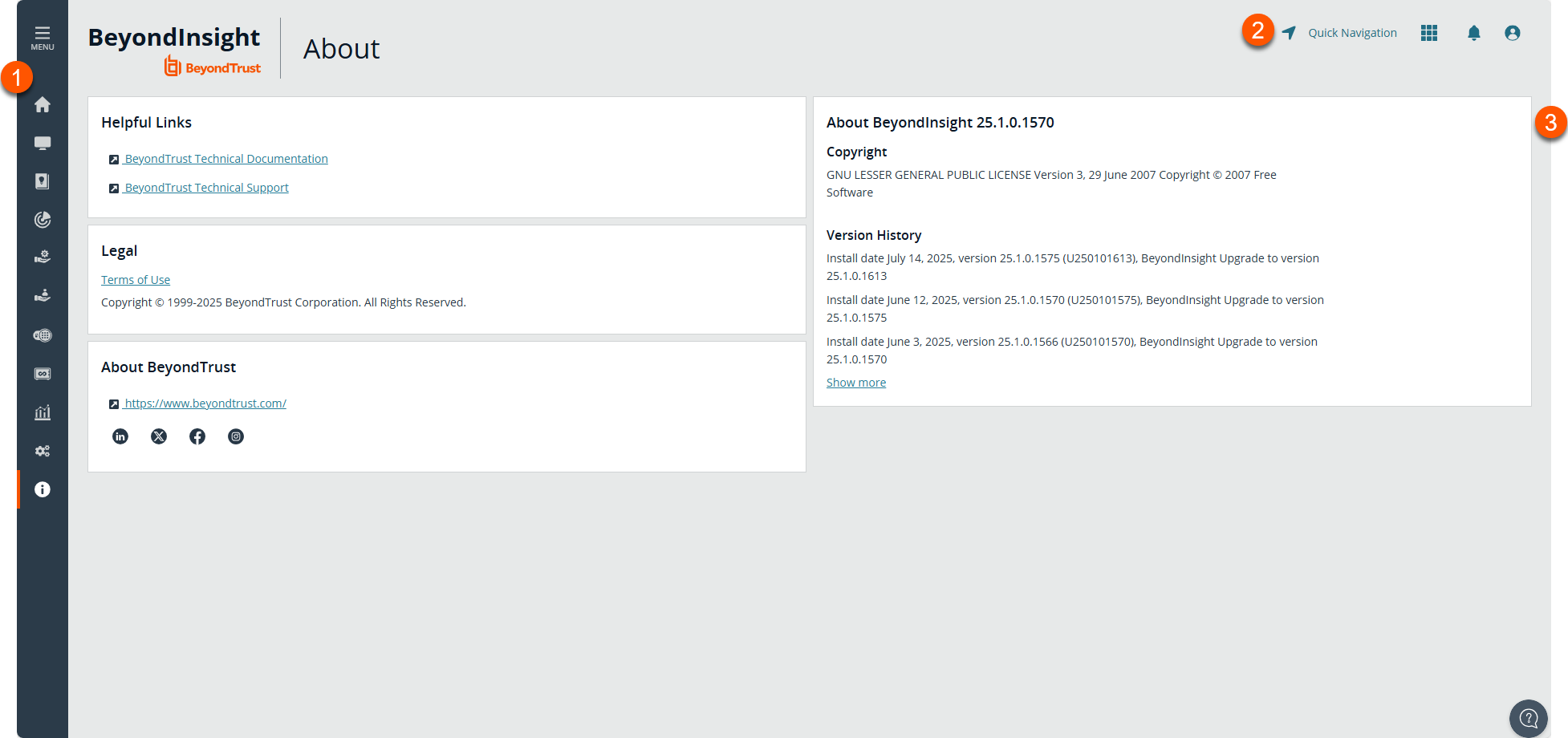Open the apps grid icon
The image size is (1568, 738).
coord(1429,33)
